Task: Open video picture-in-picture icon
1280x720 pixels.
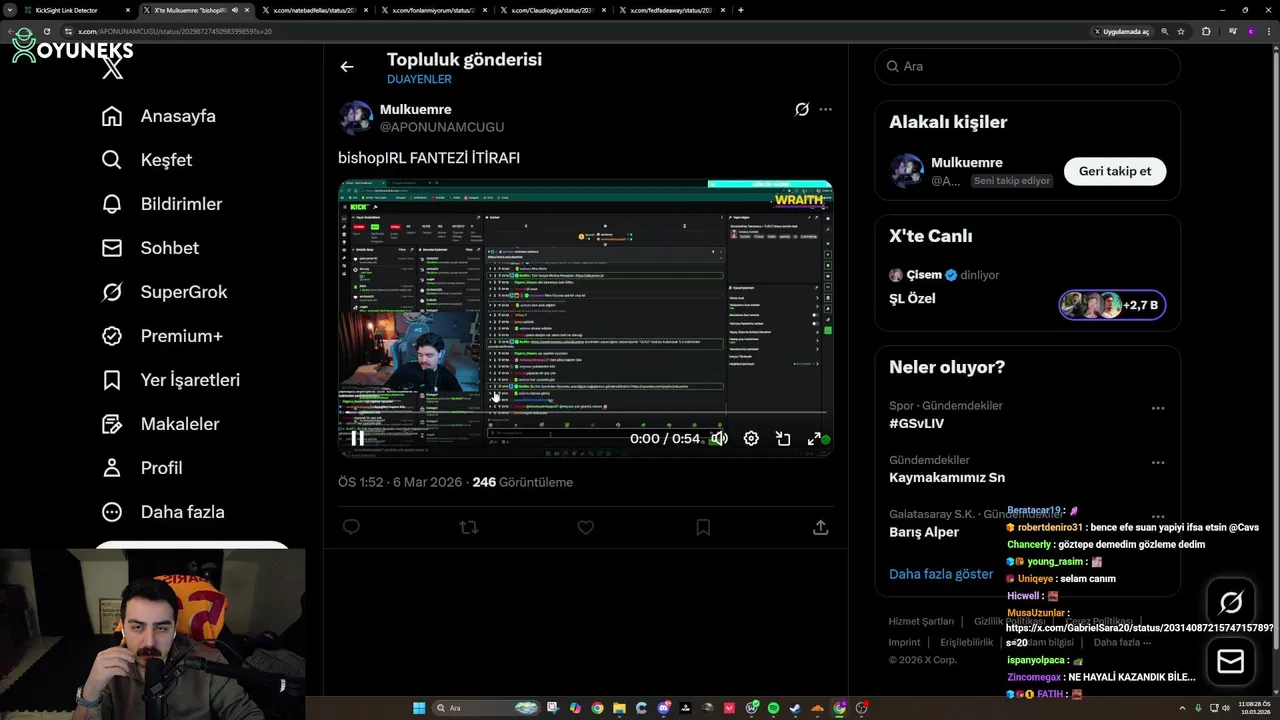Action: (783, 438)
